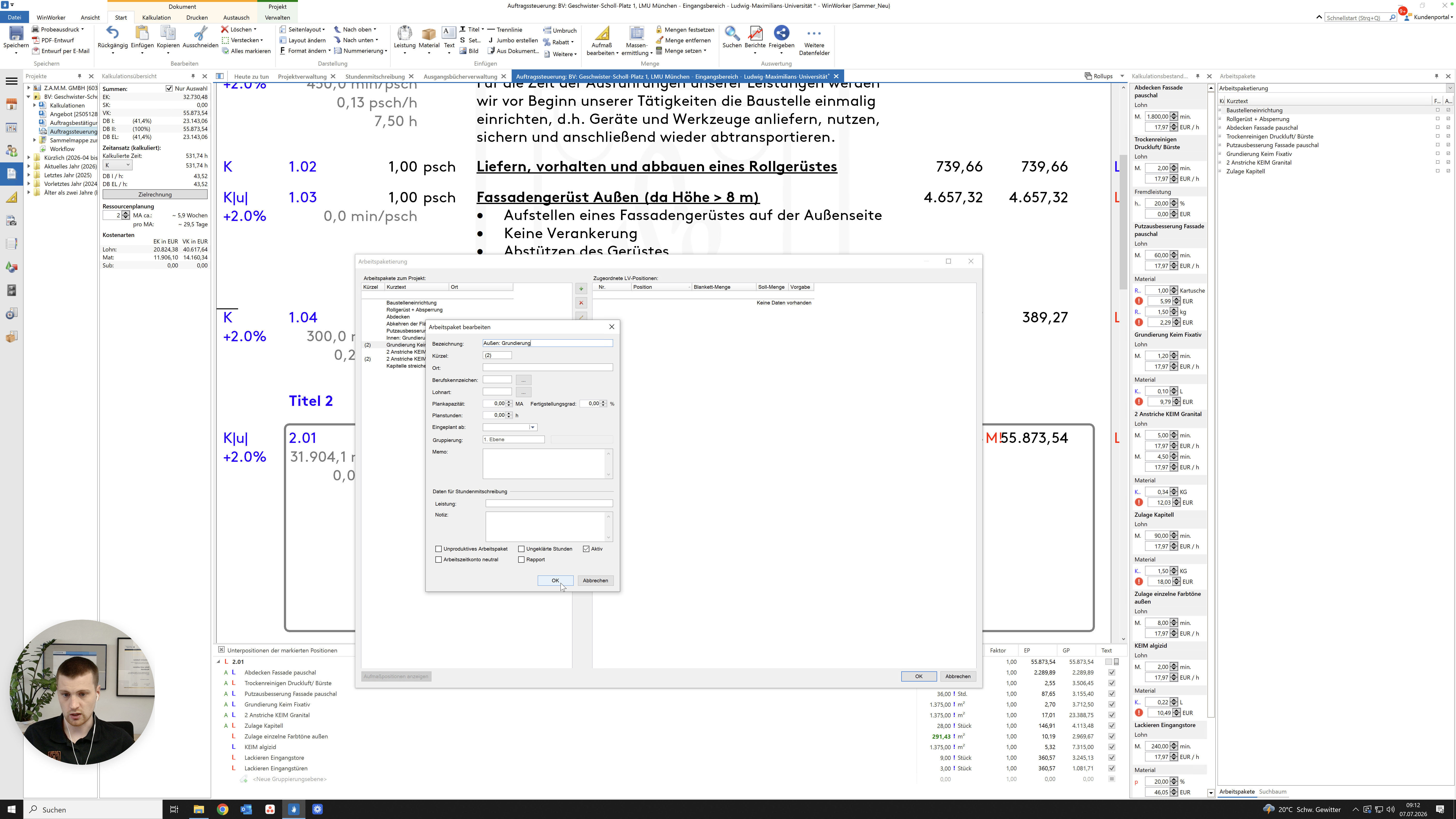Open the K time unit combo box

[118, 165]
